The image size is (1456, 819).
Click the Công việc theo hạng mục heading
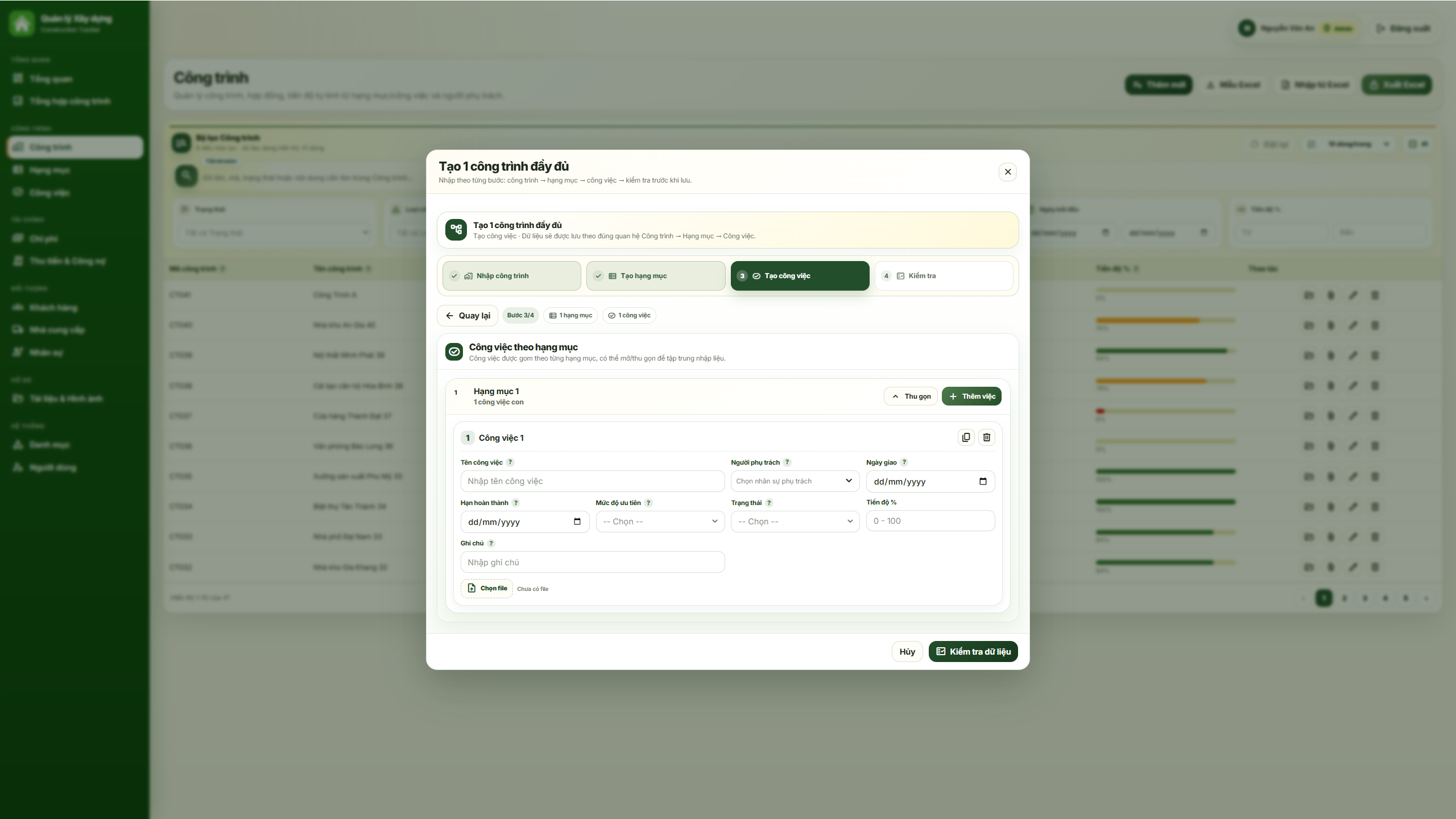pos(523,347)
